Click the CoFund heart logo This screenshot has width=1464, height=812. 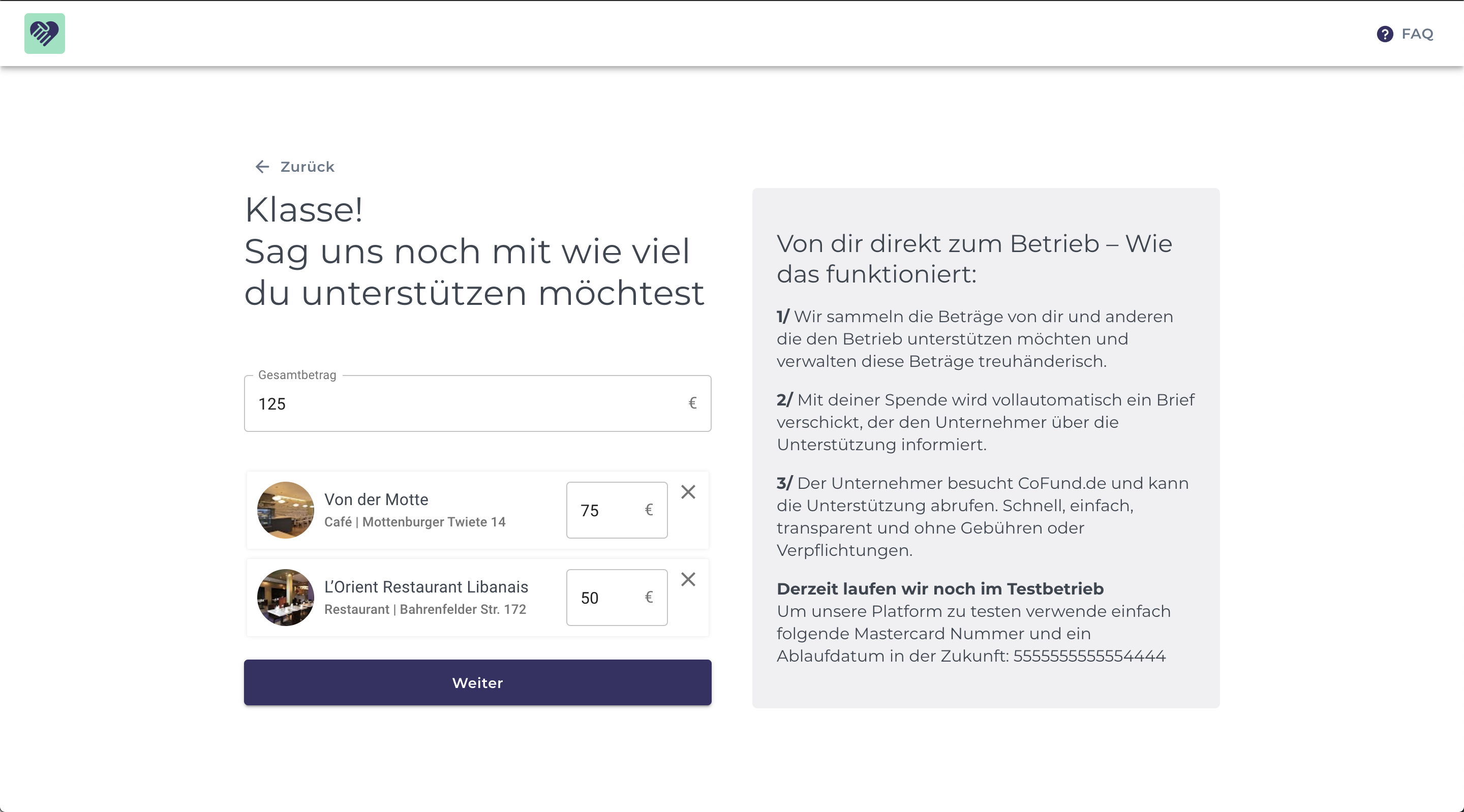44,34
